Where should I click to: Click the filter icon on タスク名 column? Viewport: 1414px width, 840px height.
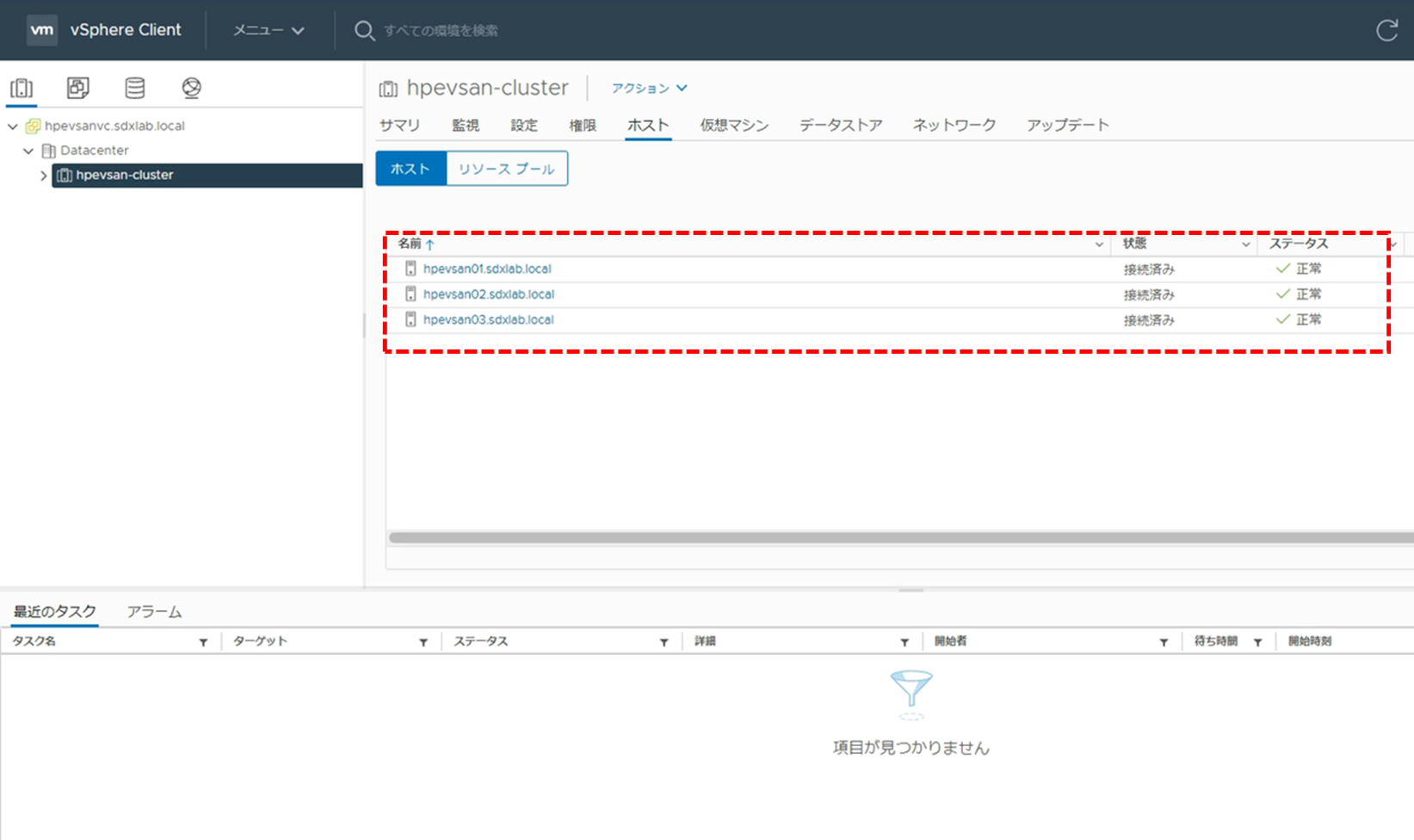tap(203, 642)
